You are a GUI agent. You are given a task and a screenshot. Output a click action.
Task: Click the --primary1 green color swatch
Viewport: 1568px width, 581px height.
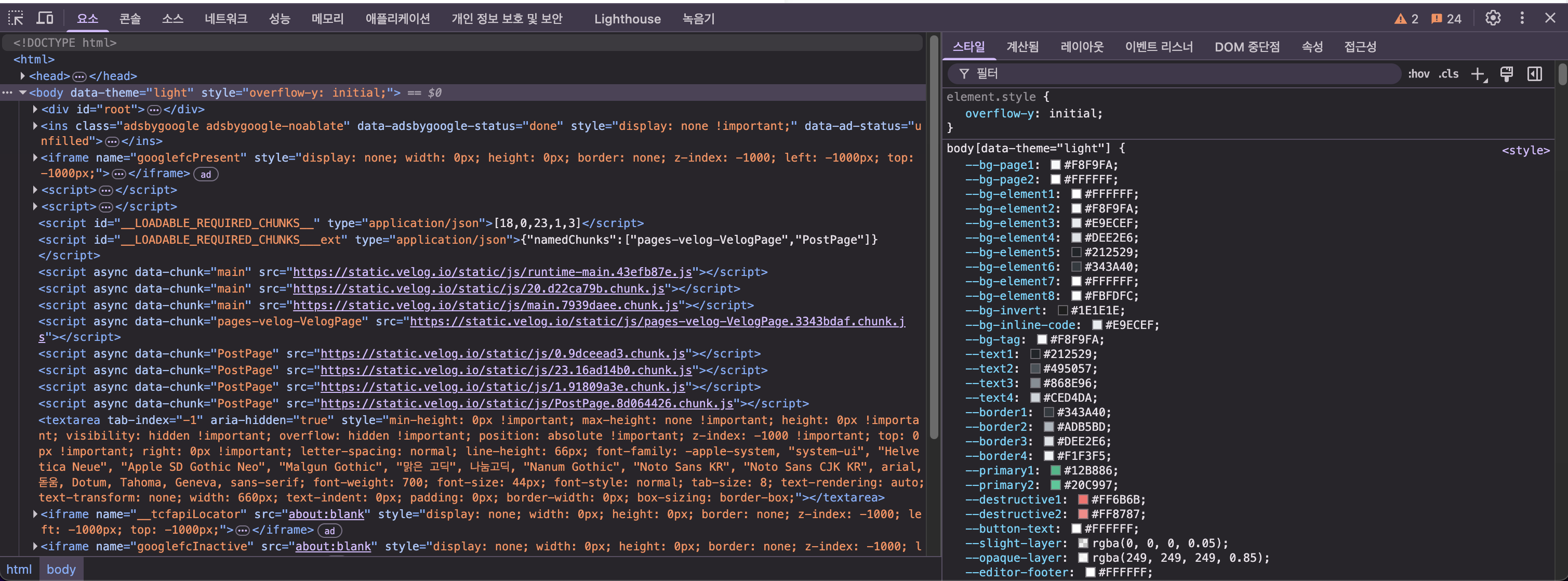click(1056, 471)
